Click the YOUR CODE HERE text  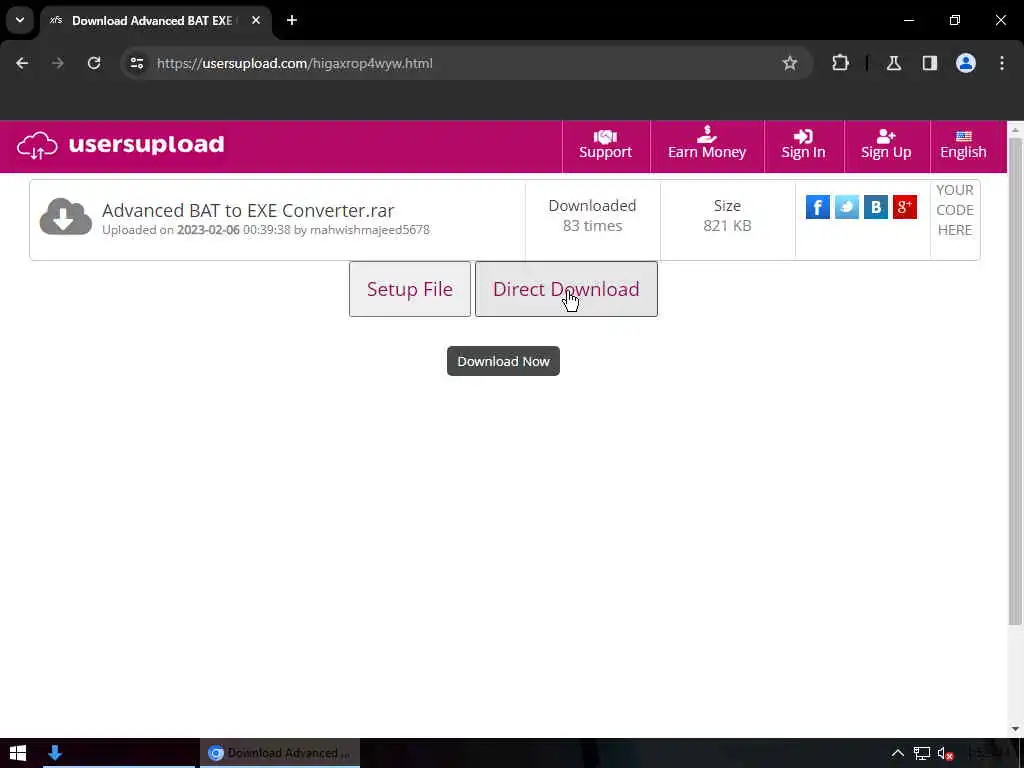955,210
